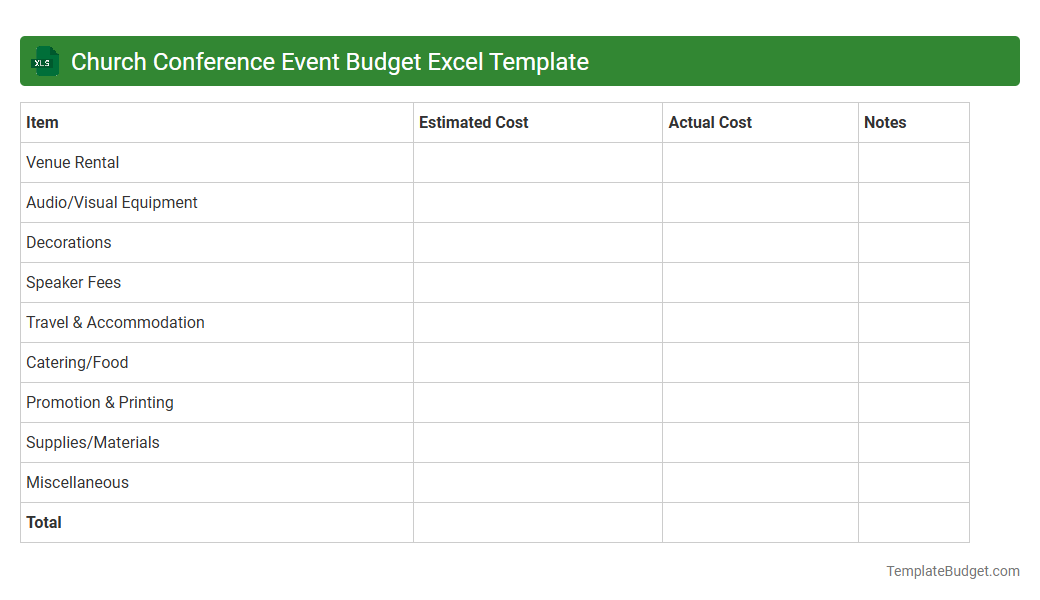Select the Item column header
This screenshot has width=1040, height=600.
coord(42,122)
